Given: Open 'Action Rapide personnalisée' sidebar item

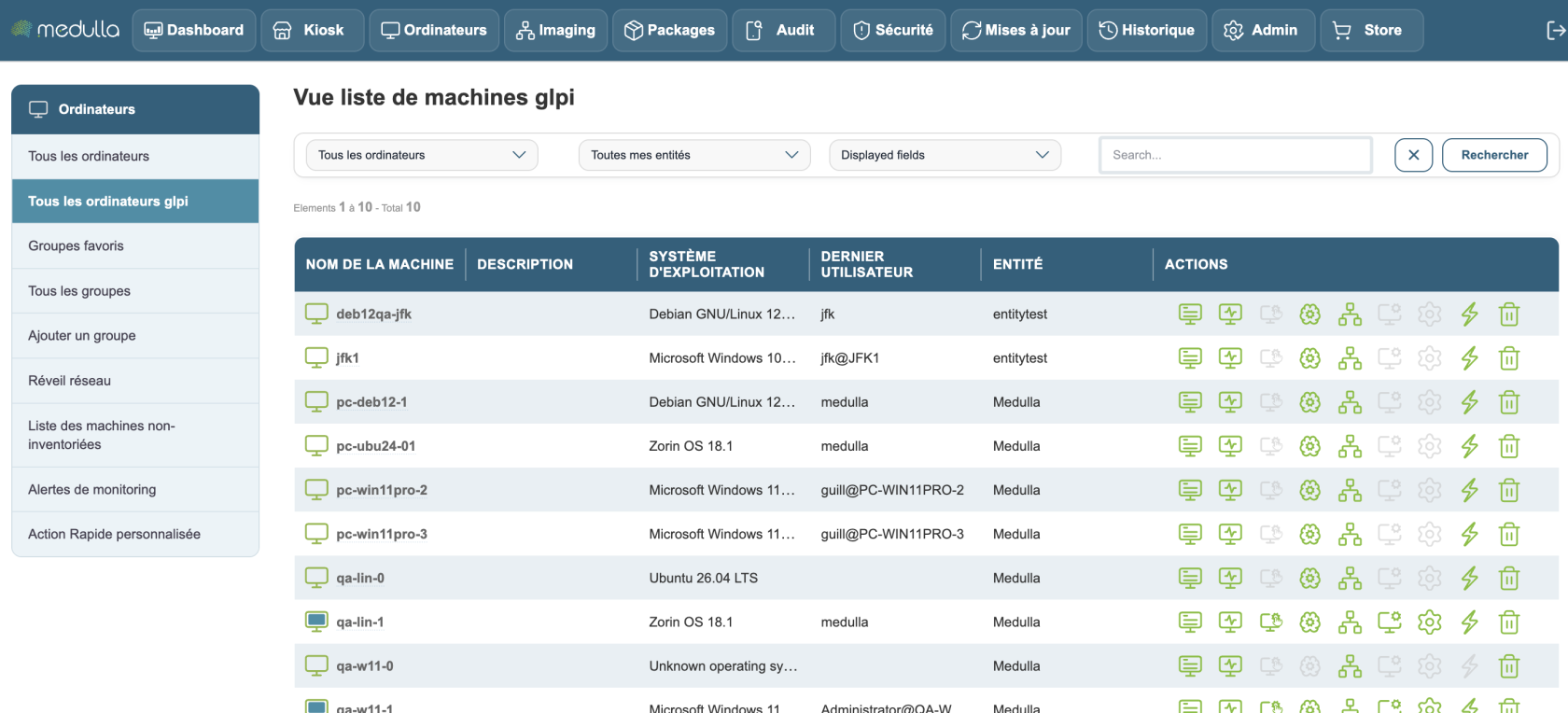Looking at the screenshot, I should tap(135, 535).
